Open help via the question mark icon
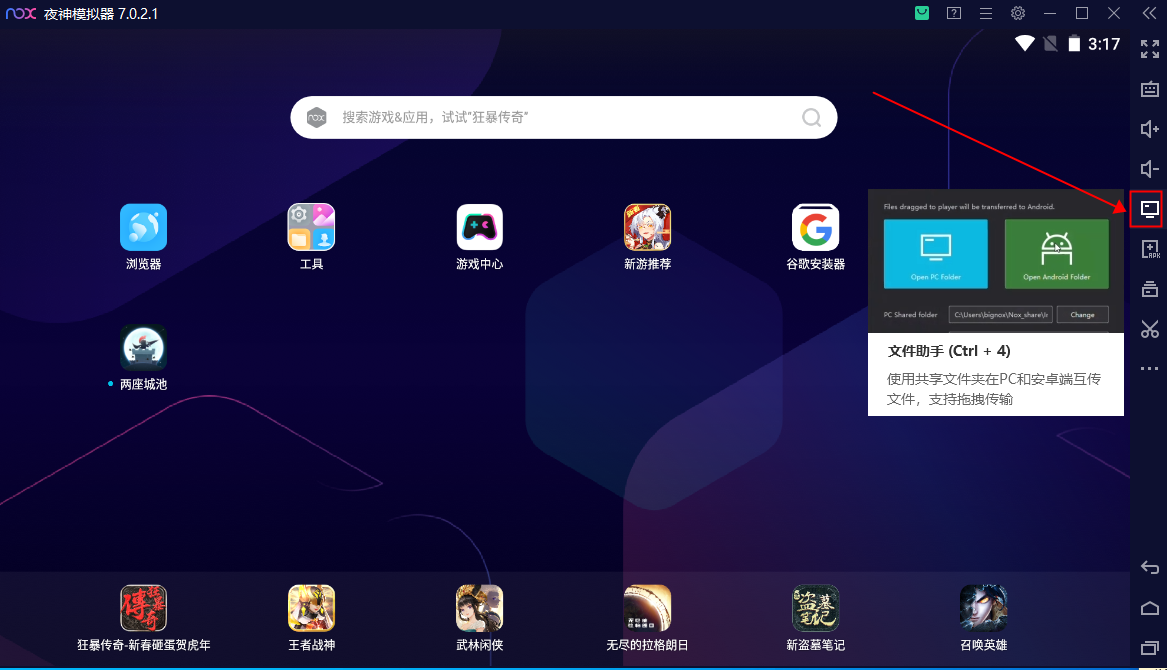This screenshot has width=1167, height=670. 953,13
